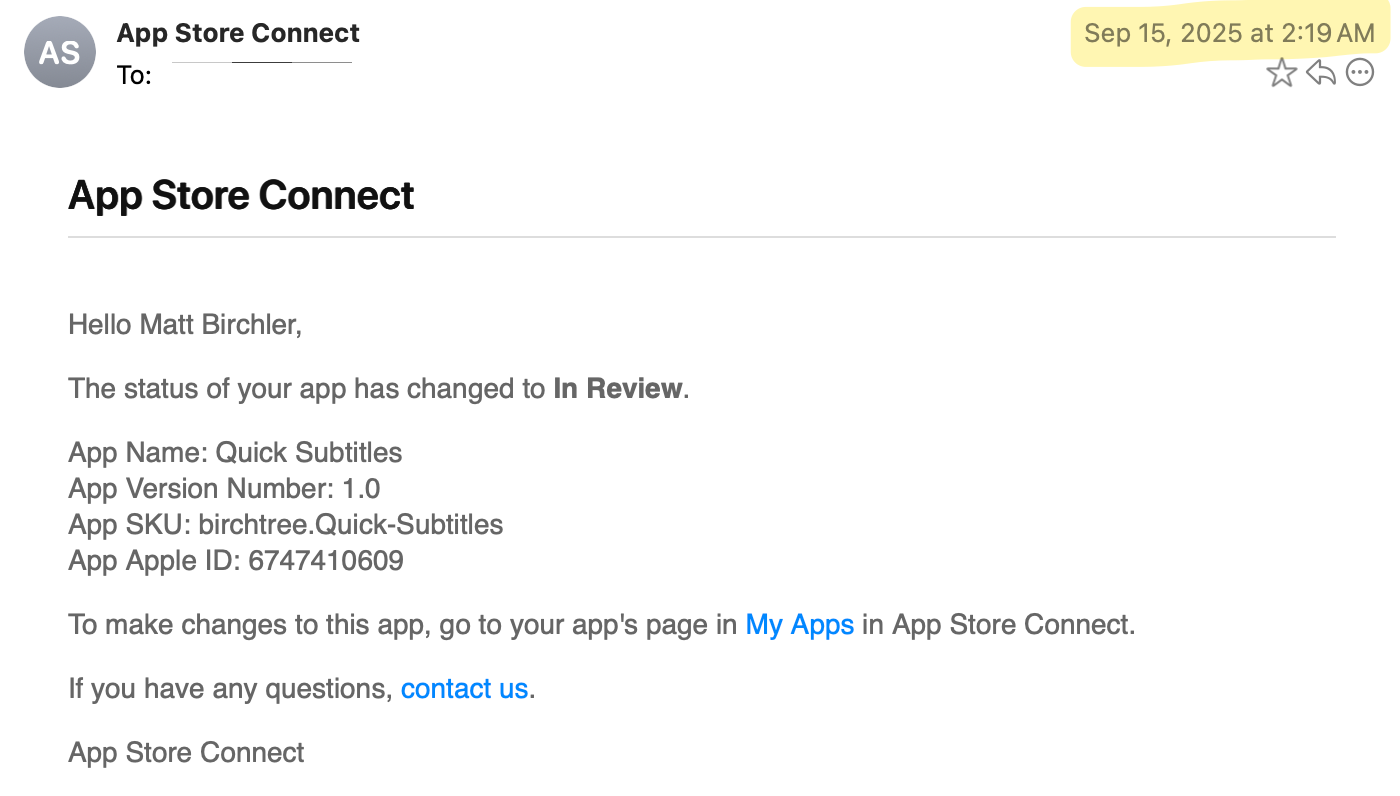Viewport: 1400px width, 796px height.
Task: Click the If you have any questions text
Action: coord(230,689)
